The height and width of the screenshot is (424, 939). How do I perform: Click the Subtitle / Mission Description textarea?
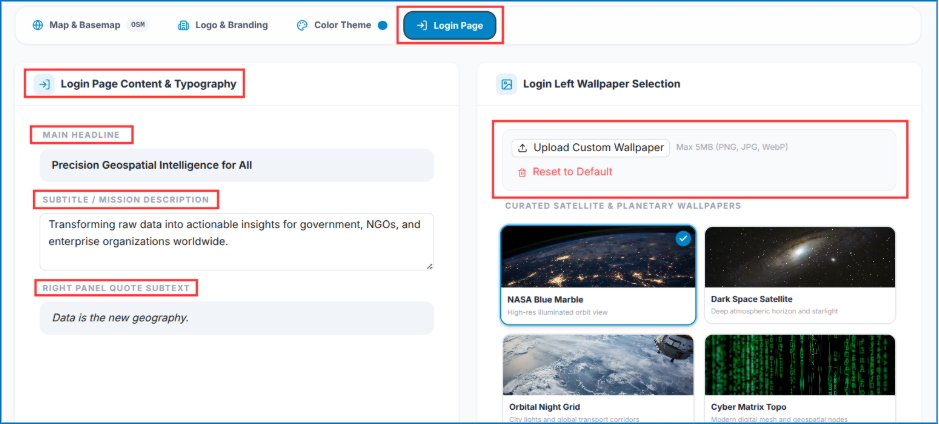coord(237,241)
